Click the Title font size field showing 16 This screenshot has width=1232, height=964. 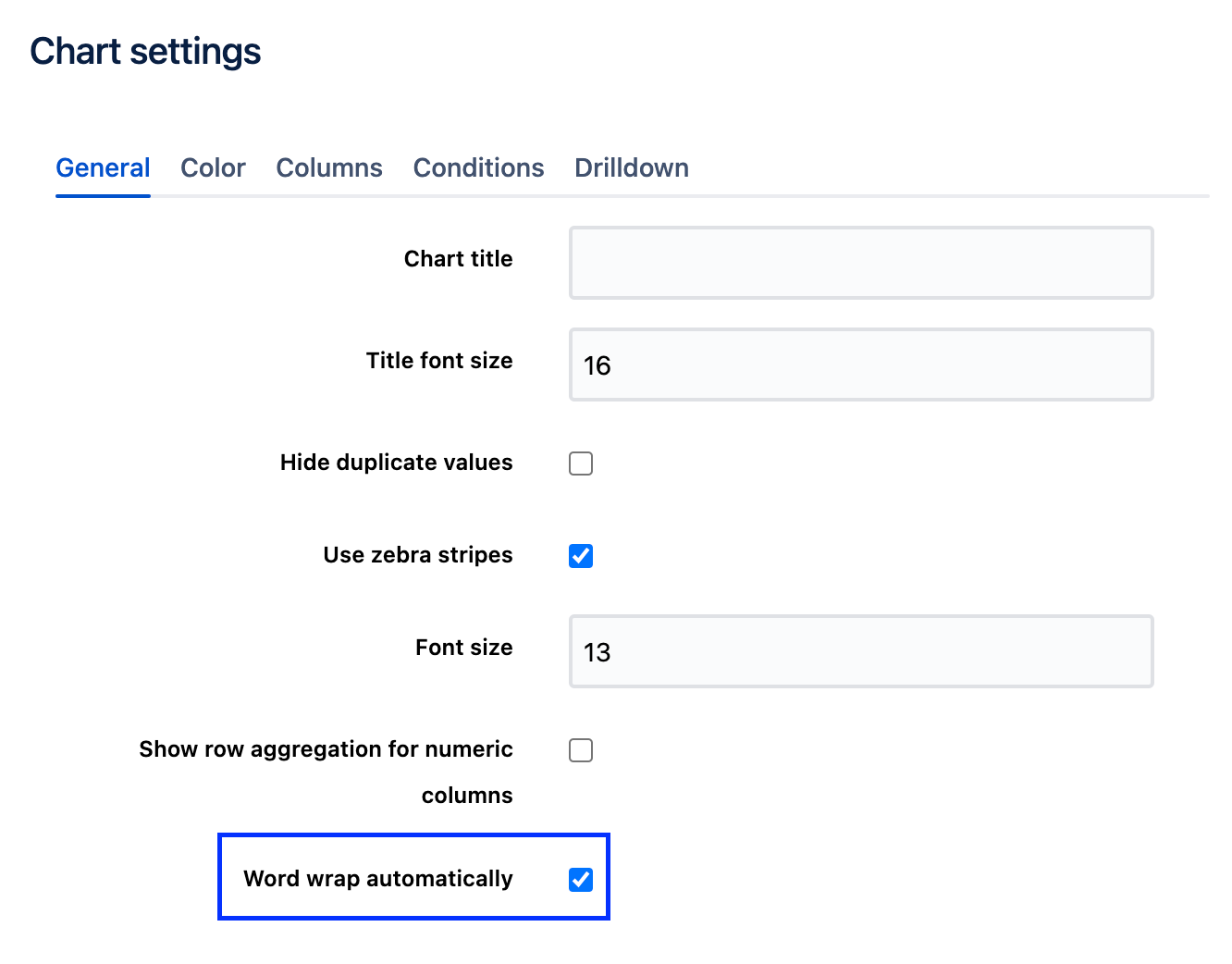[x=860, y=365]
